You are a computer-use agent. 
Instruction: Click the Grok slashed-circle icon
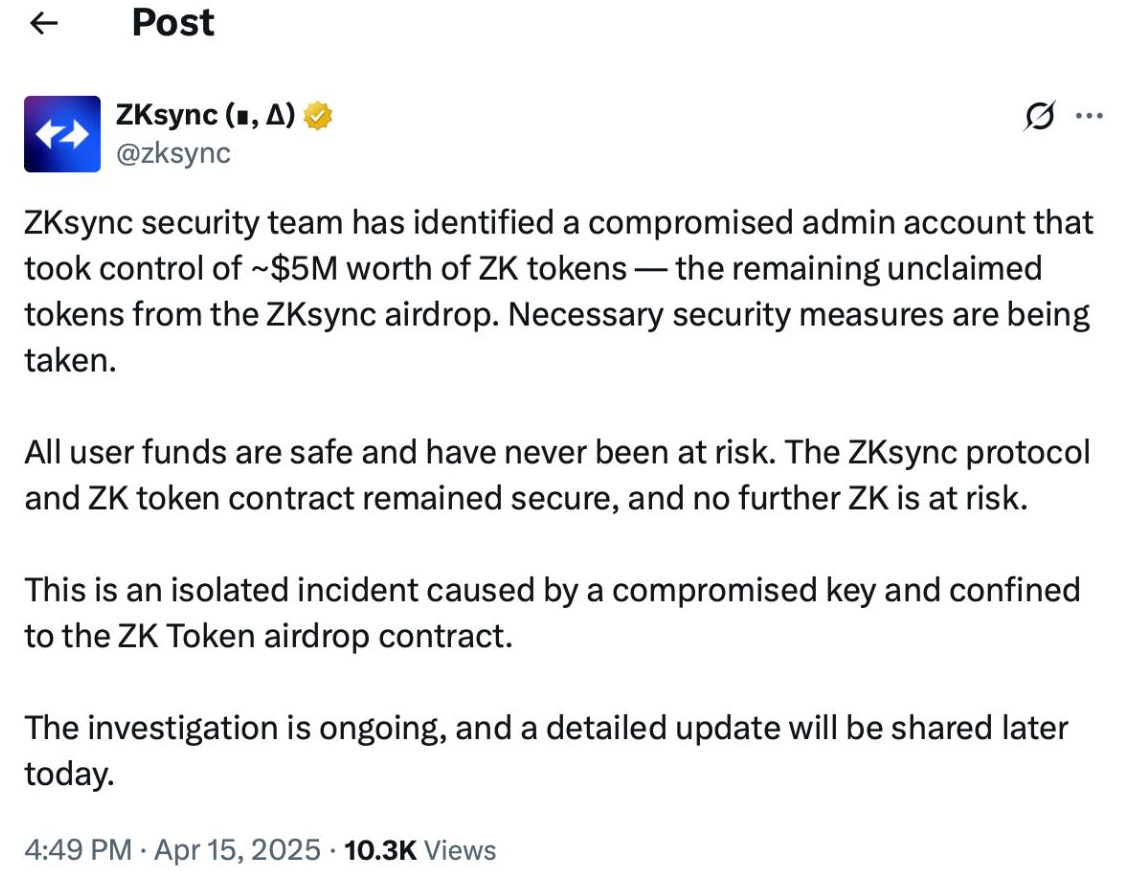pyautogui.click(x=1039, y=116)
